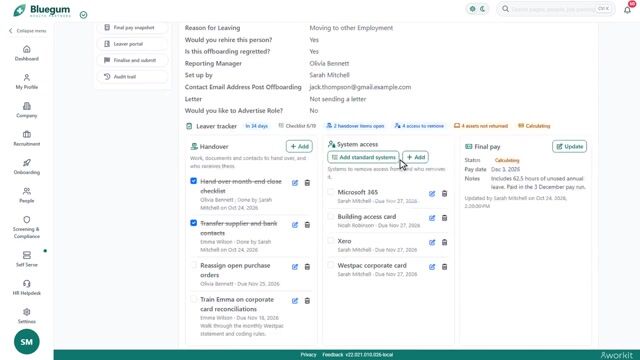Edit Train Emma on reconciliations item
Screen dimensions: 640x360
coord(295,301)
